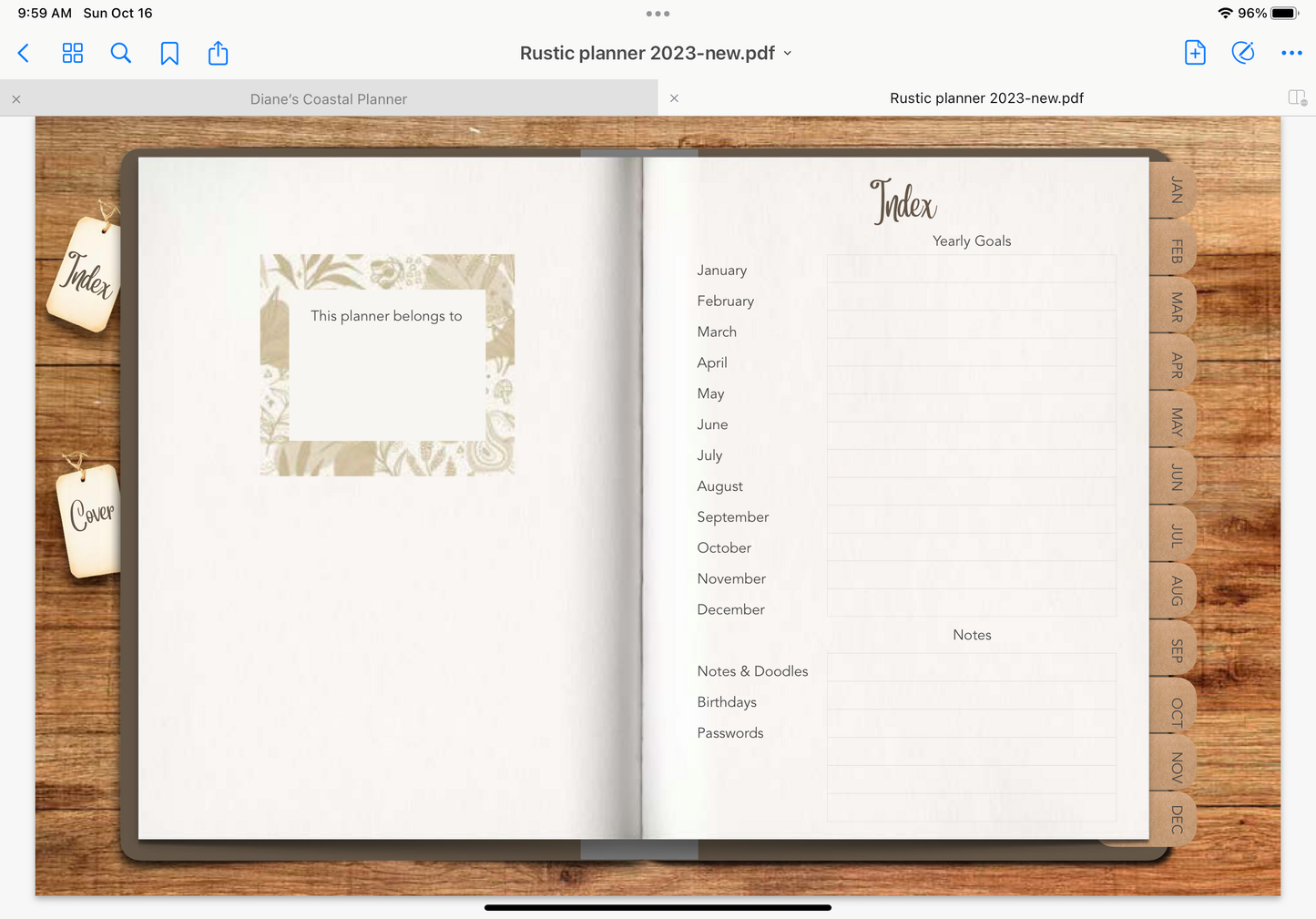Toggle split view icon in tab bar
This screenshot has height=919, width=1316.
(1297, 97)
